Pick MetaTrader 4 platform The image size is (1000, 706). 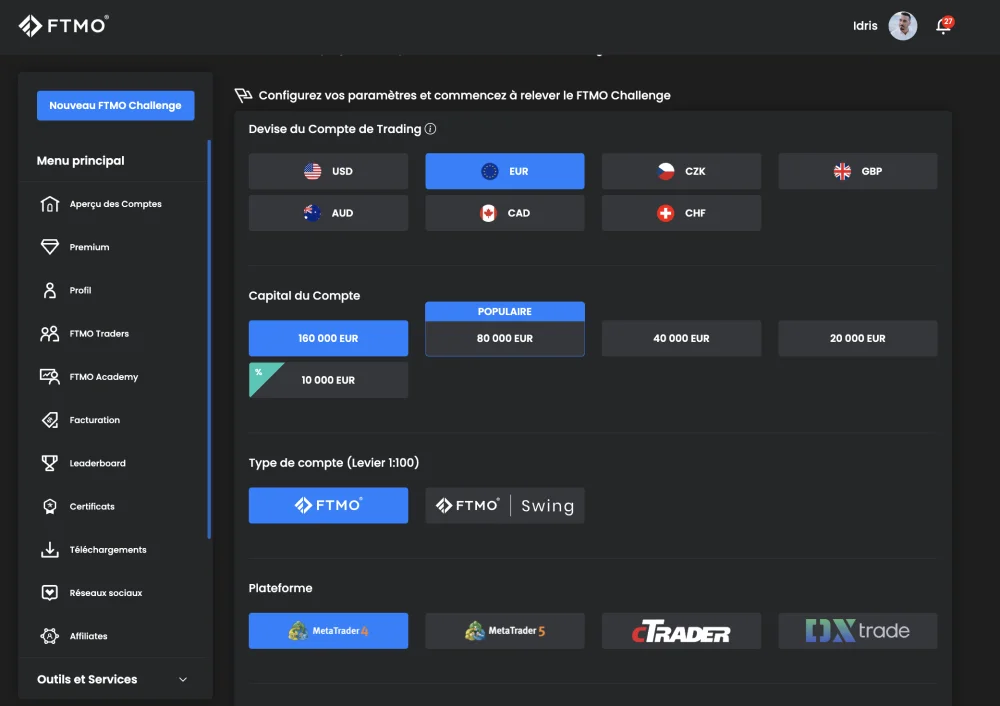click(328, 631)
